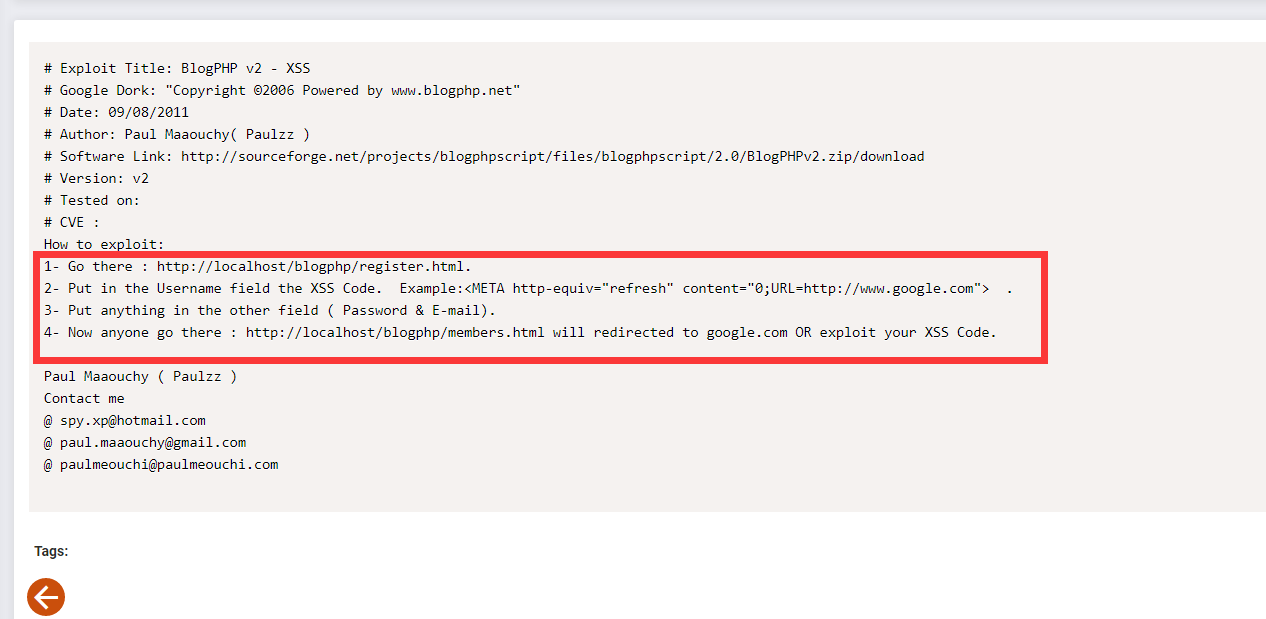Click step 1 with the register.html URL

click(257, 267)
